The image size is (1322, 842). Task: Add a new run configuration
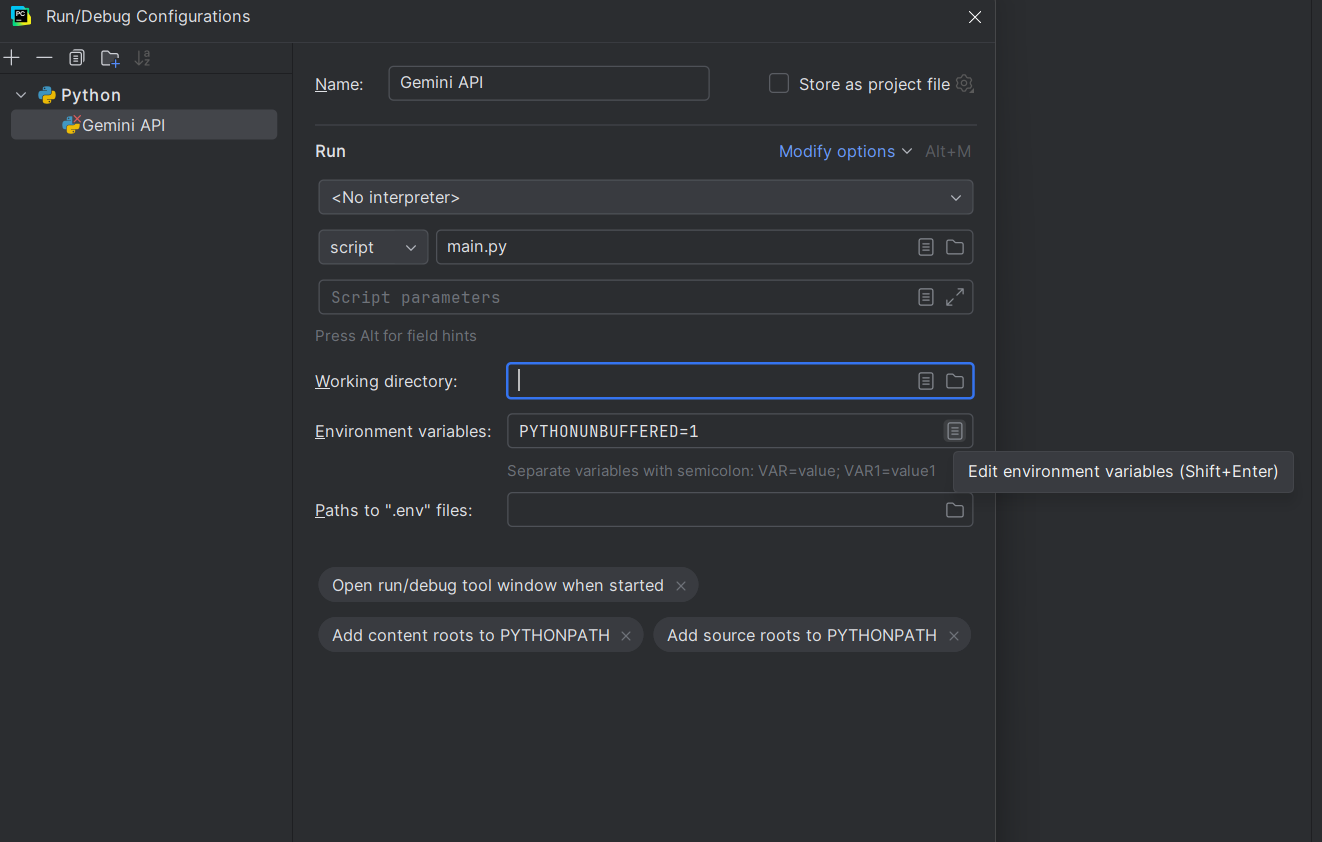tap(12, 58)
